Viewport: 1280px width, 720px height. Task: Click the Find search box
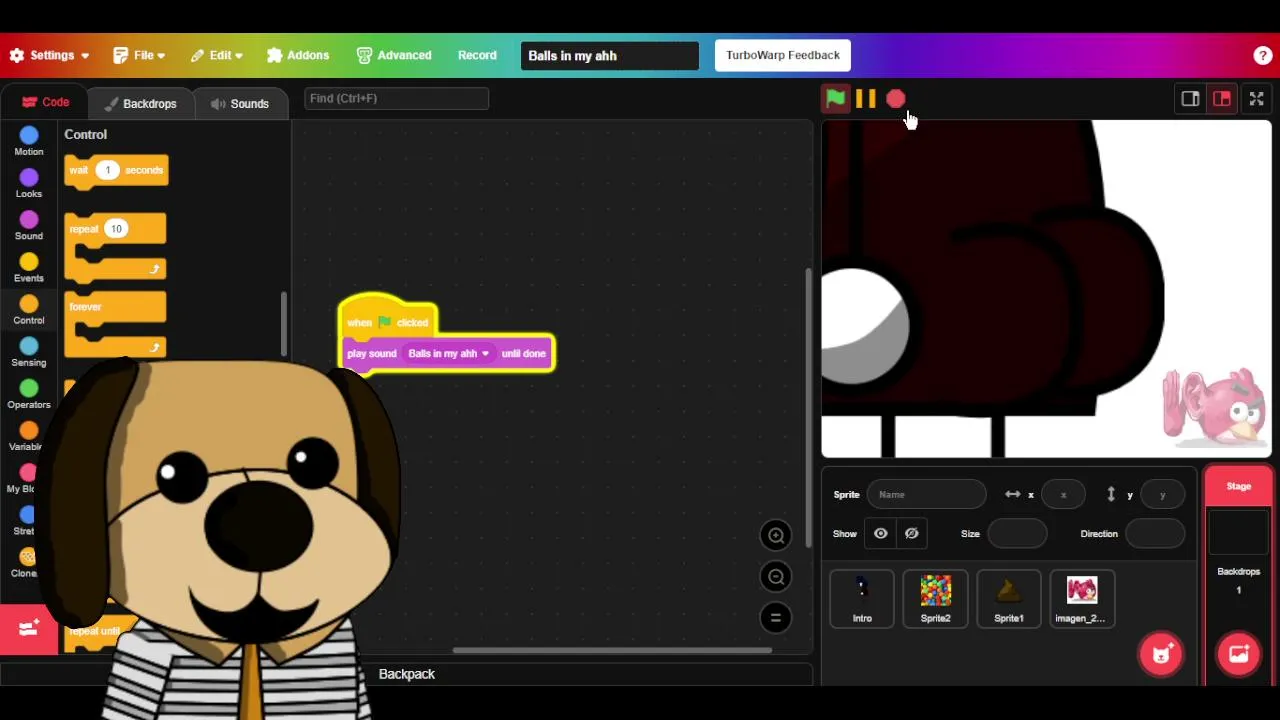click(396, 98)
